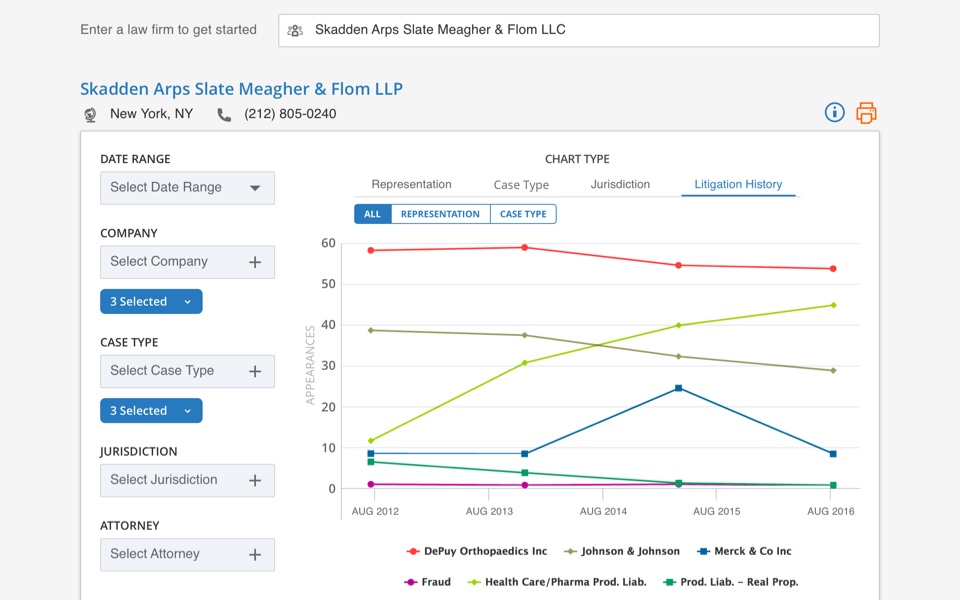This screenshot has width=960, height=600.
Task: Click the globe location icon
Action: pos(90,115)
